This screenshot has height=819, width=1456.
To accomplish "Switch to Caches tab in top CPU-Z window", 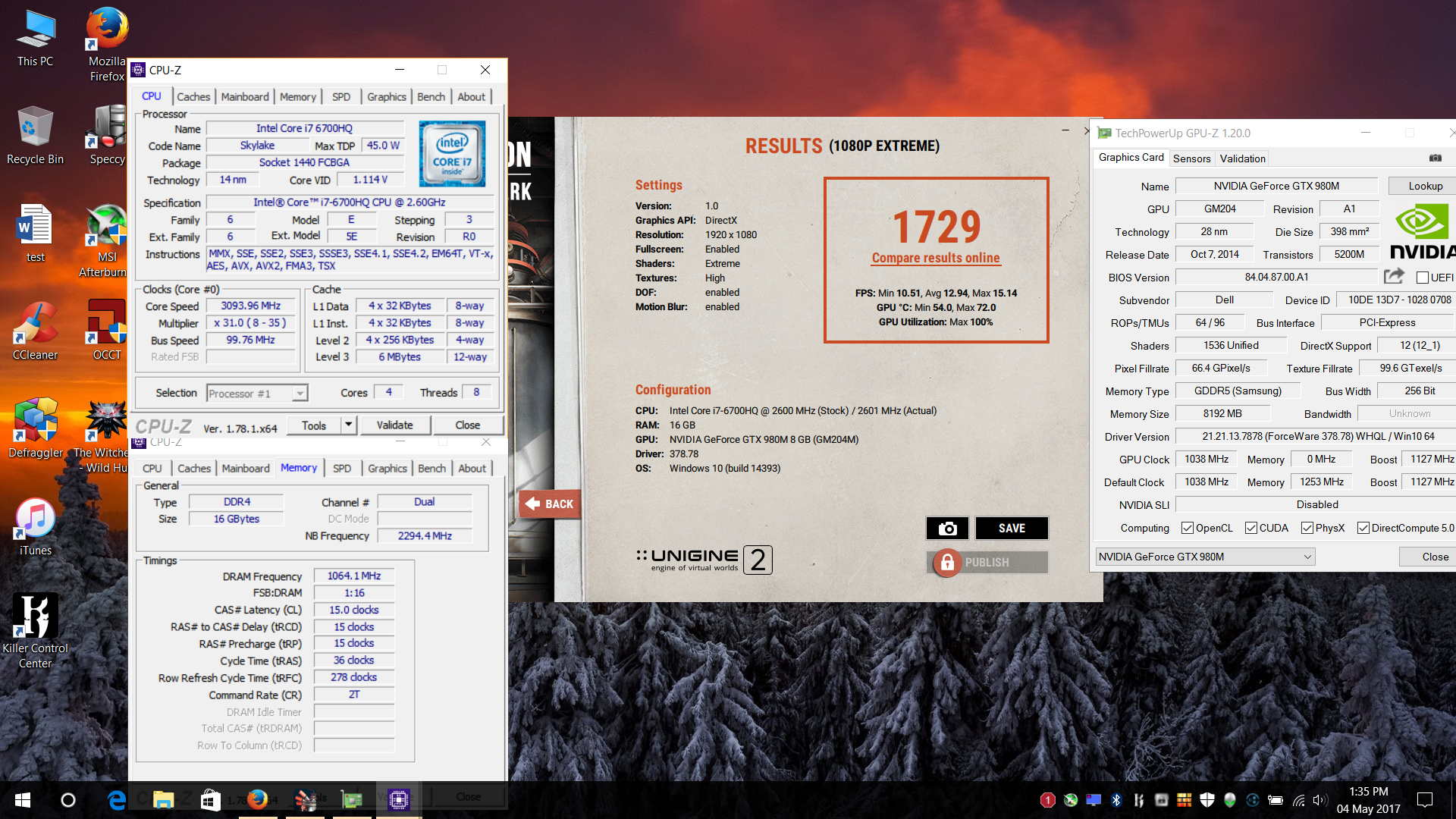I will (193, 97).
